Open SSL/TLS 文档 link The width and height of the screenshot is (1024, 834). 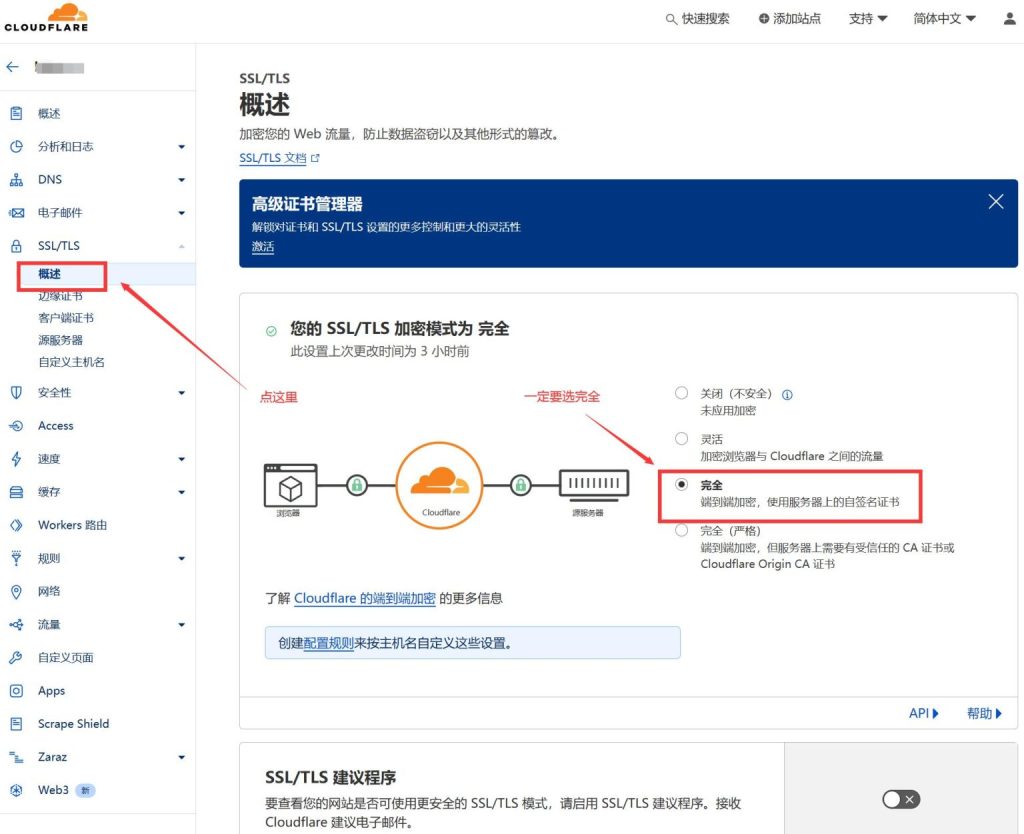(x=272, y=157)
